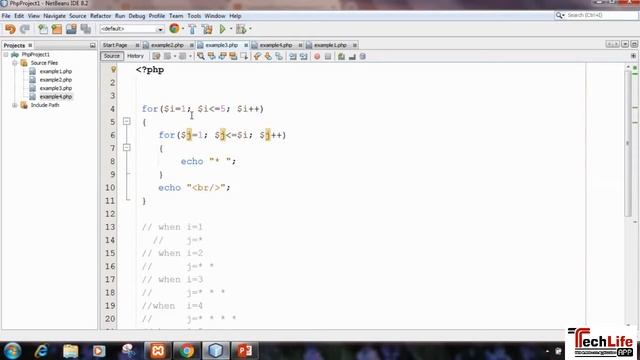This screenshot has width=640, height=360.
Task: Collapse the PhpProject1 tree node
Action: tap(6, 54)
